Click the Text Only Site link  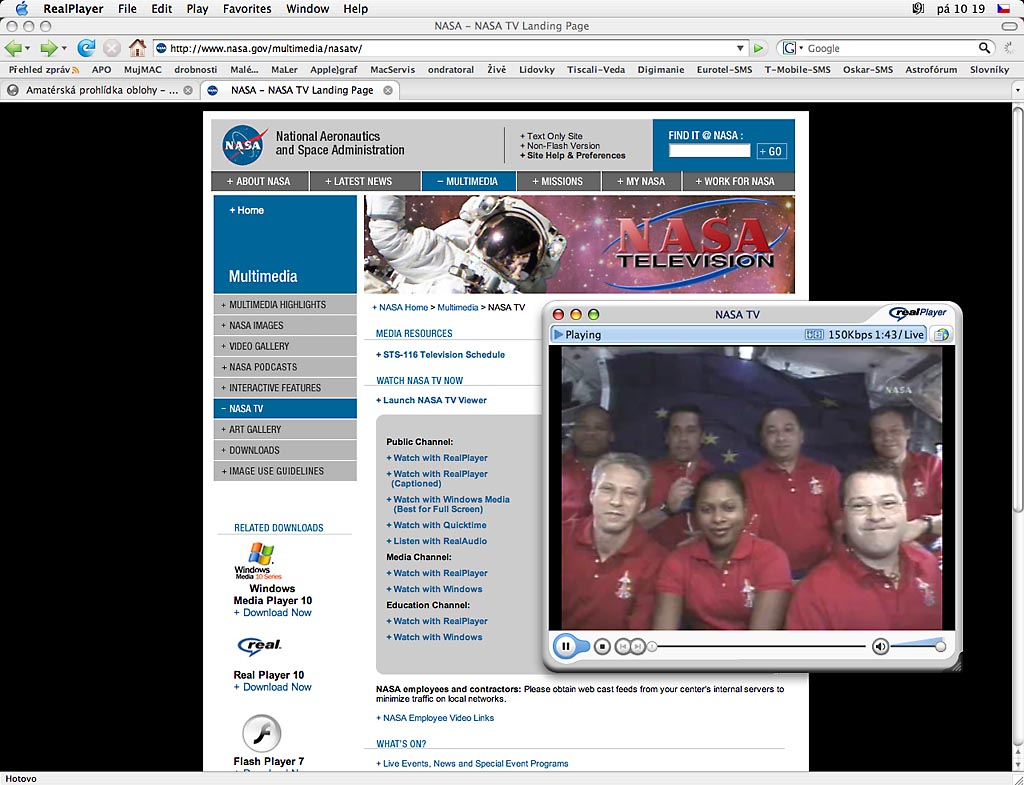coord(551,136)
